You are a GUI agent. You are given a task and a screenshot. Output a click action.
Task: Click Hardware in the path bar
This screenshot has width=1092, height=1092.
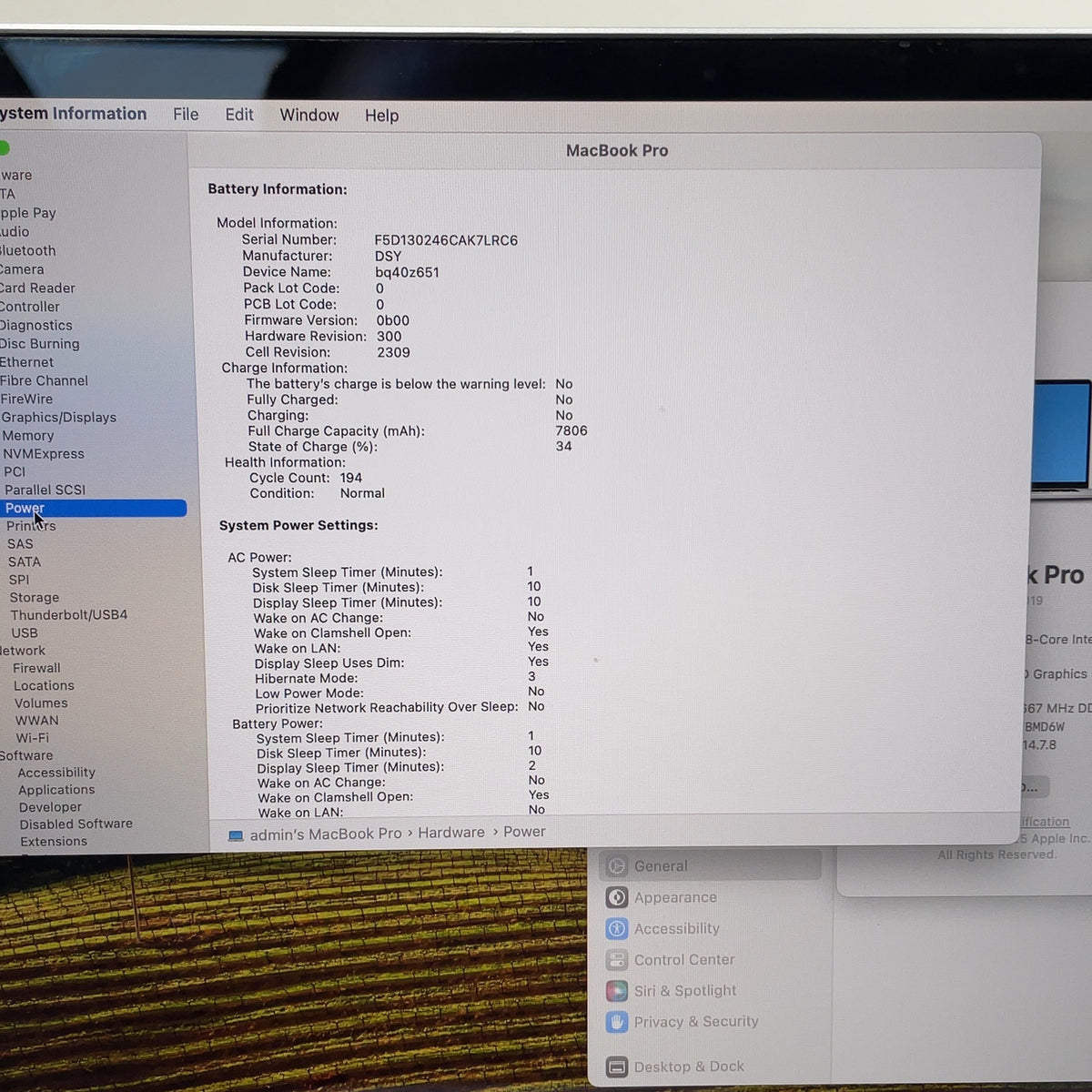click(x=451, y=833)
